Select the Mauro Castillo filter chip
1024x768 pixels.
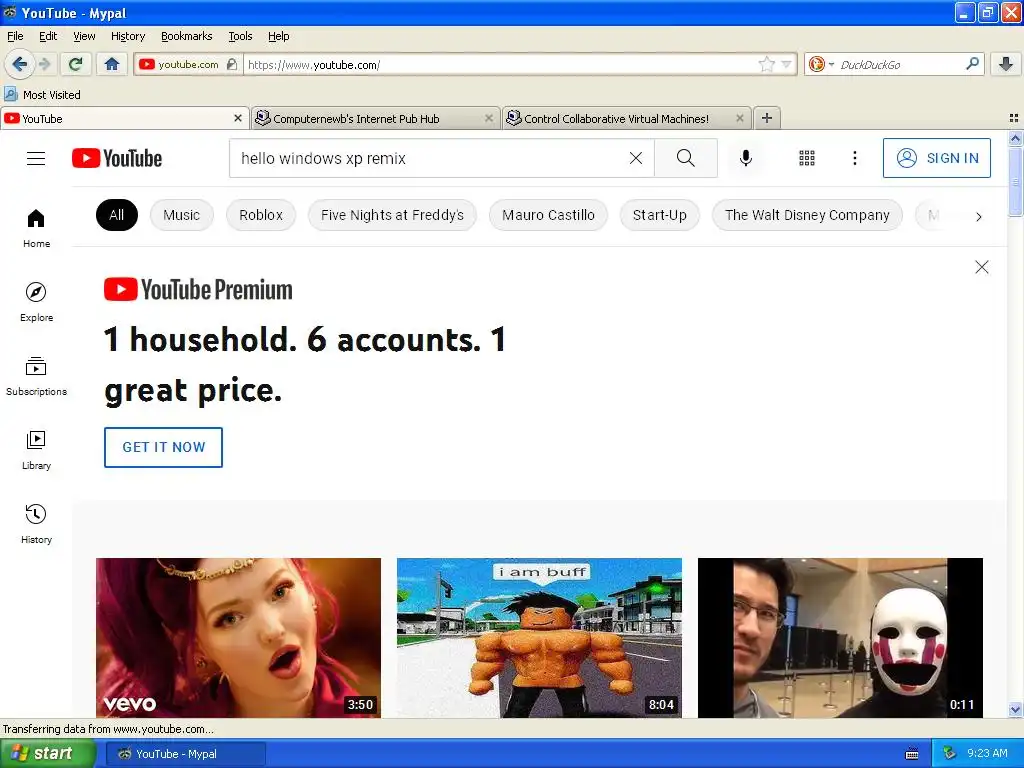548,215
